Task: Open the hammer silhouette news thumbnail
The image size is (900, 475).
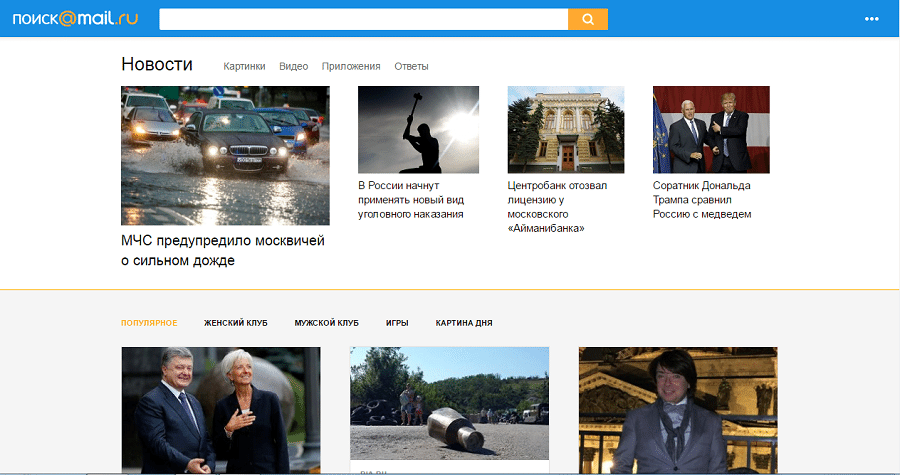Action: (x=418, y=129)
